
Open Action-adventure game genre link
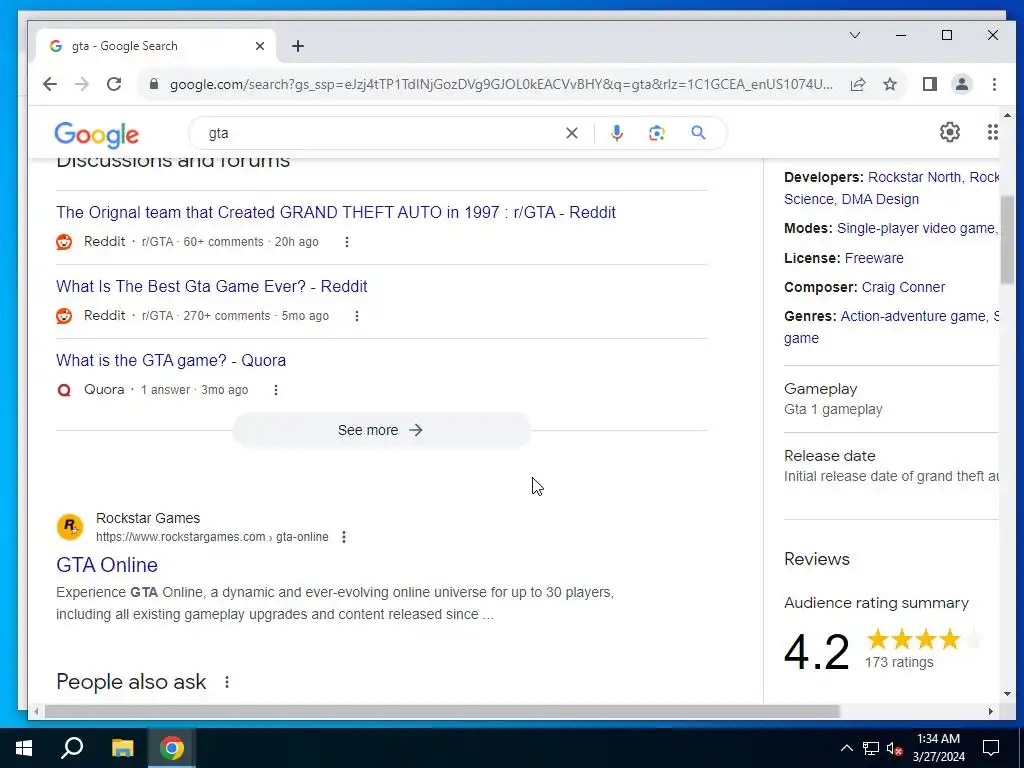(913, 317)
